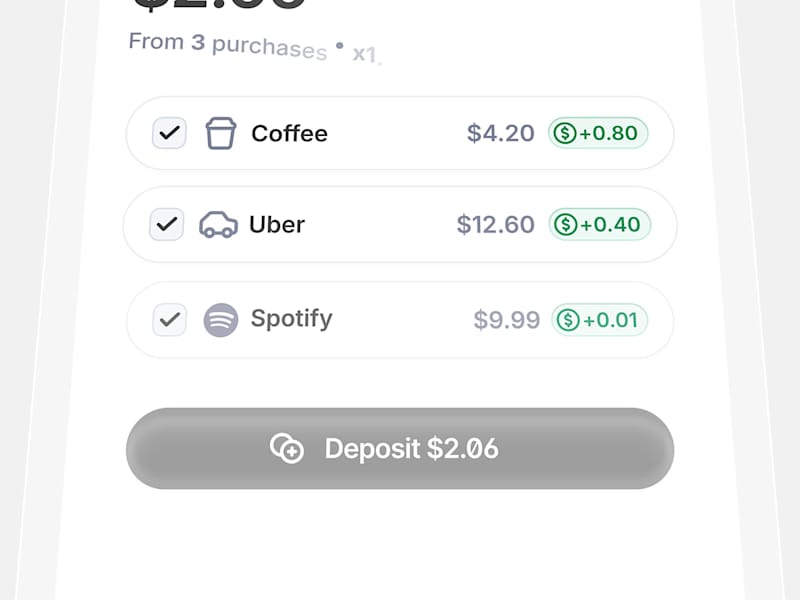Expand the Uber purchase row
This screenshot has width=800, height=600.
point(400,225)
